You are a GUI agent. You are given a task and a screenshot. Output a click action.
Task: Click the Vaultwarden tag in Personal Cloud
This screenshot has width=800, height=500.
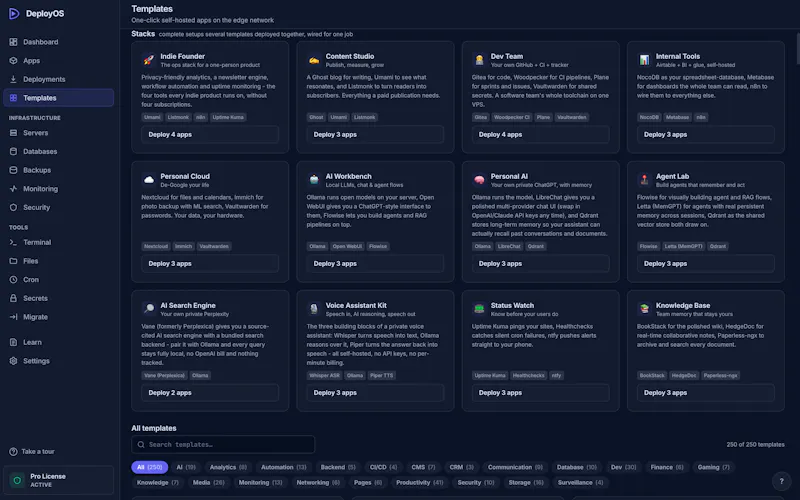click(x=214, y=246)
